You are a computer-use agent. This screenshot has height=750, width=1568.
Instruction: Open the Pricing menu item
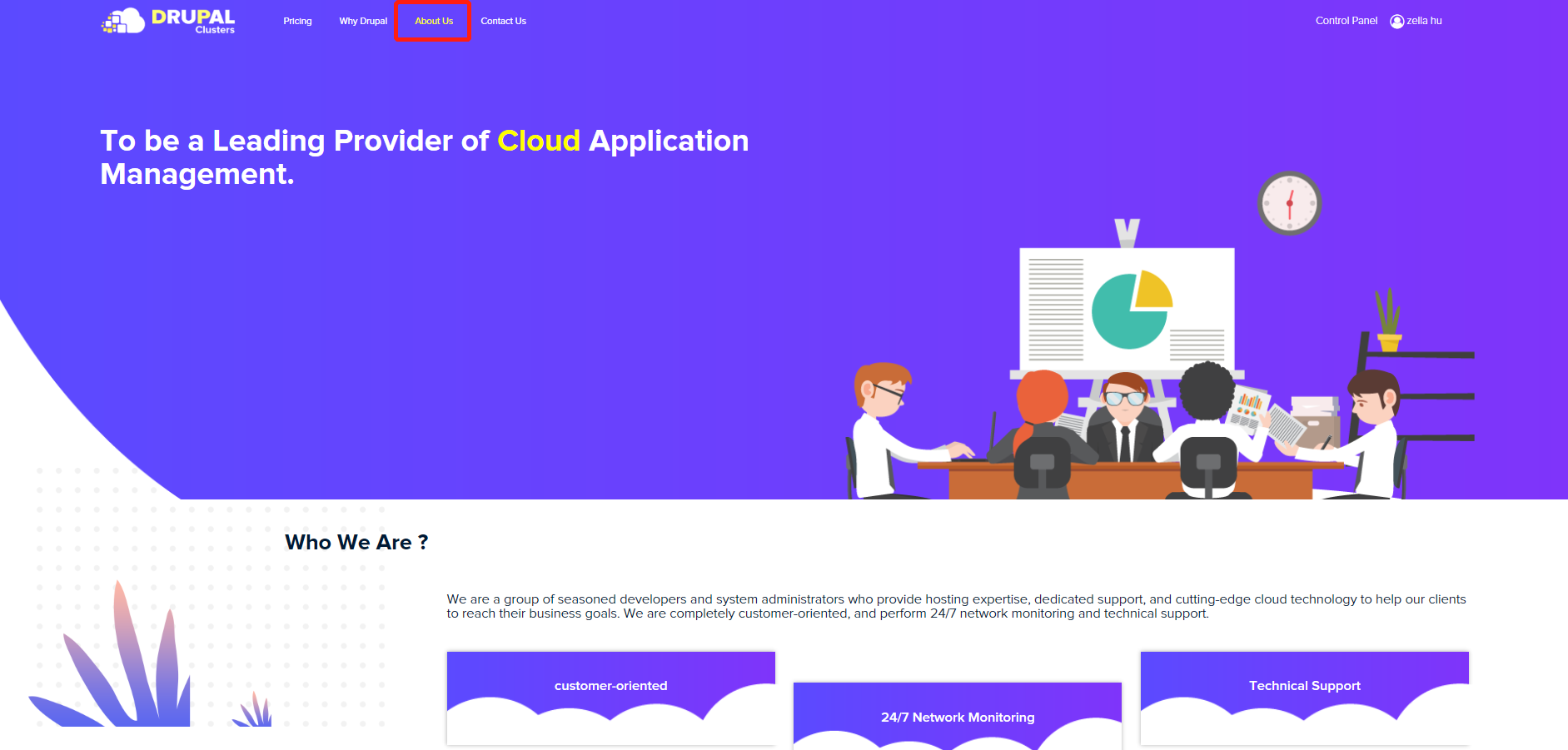297,21
